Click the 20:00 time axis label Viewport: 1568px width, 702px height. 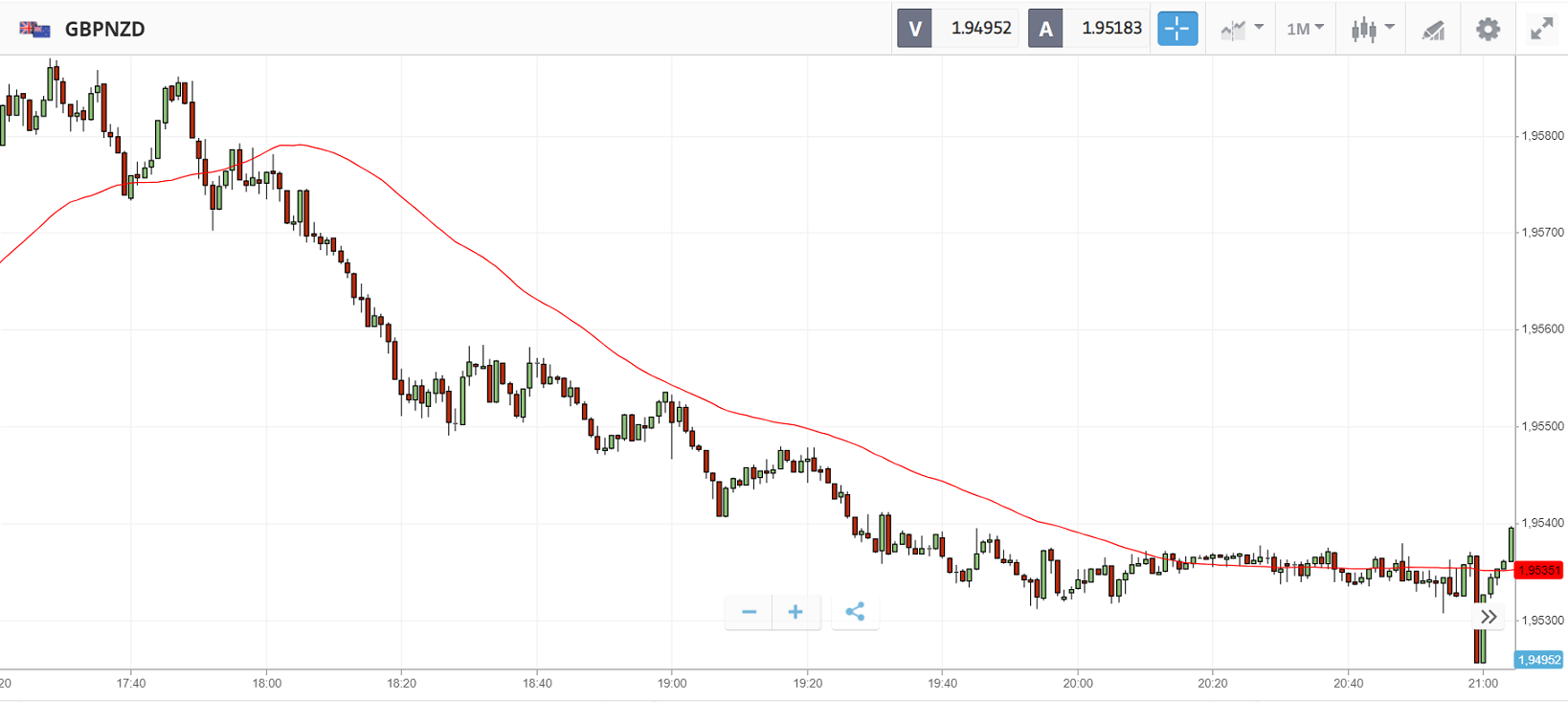pos(1078,683)
